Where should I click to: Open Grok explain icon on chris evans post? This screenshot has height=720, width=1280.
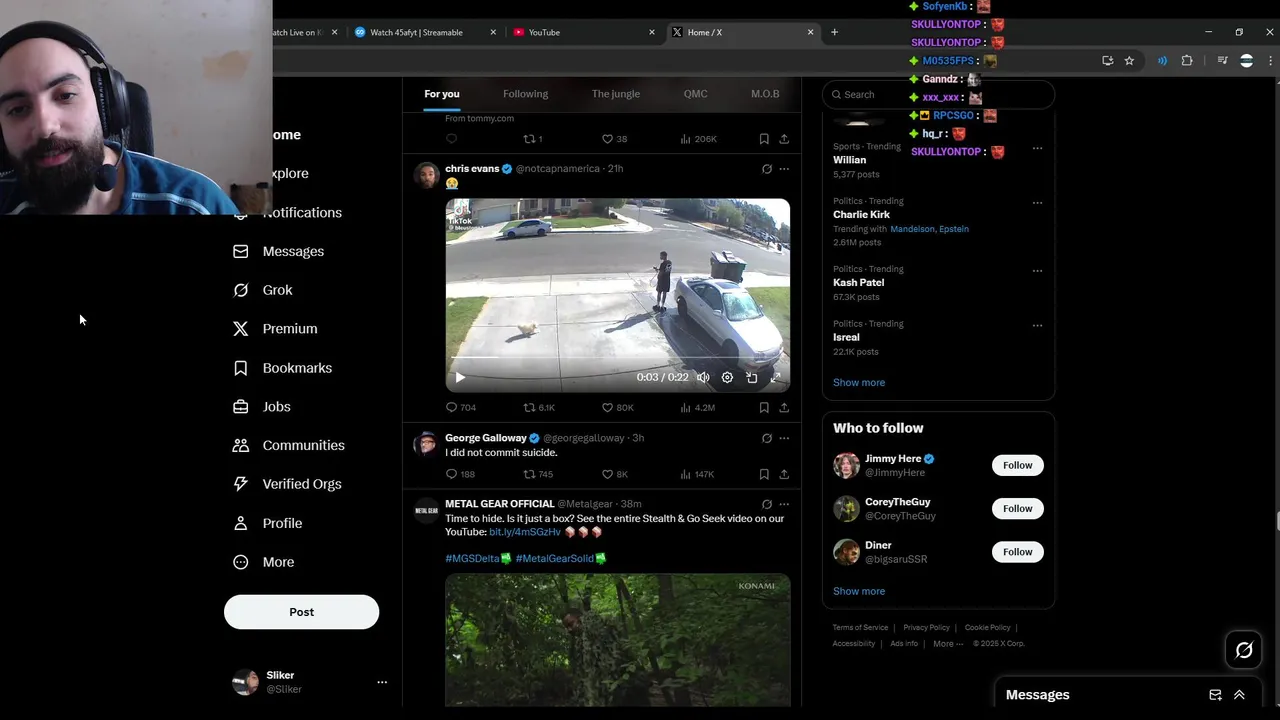[x=767, y=169]
